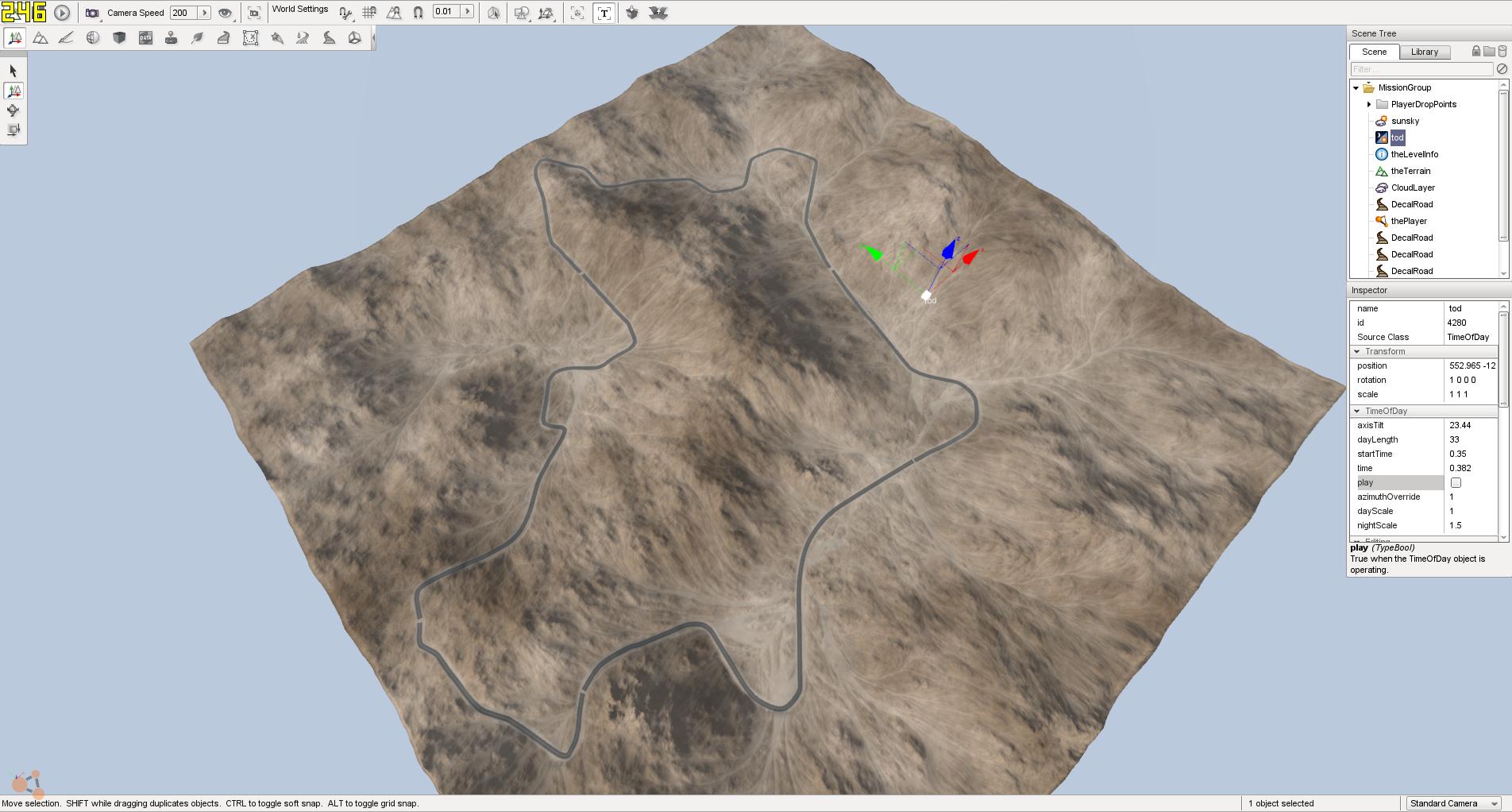Select CloudLayer in the scene tree

[x=1413, y=188]
